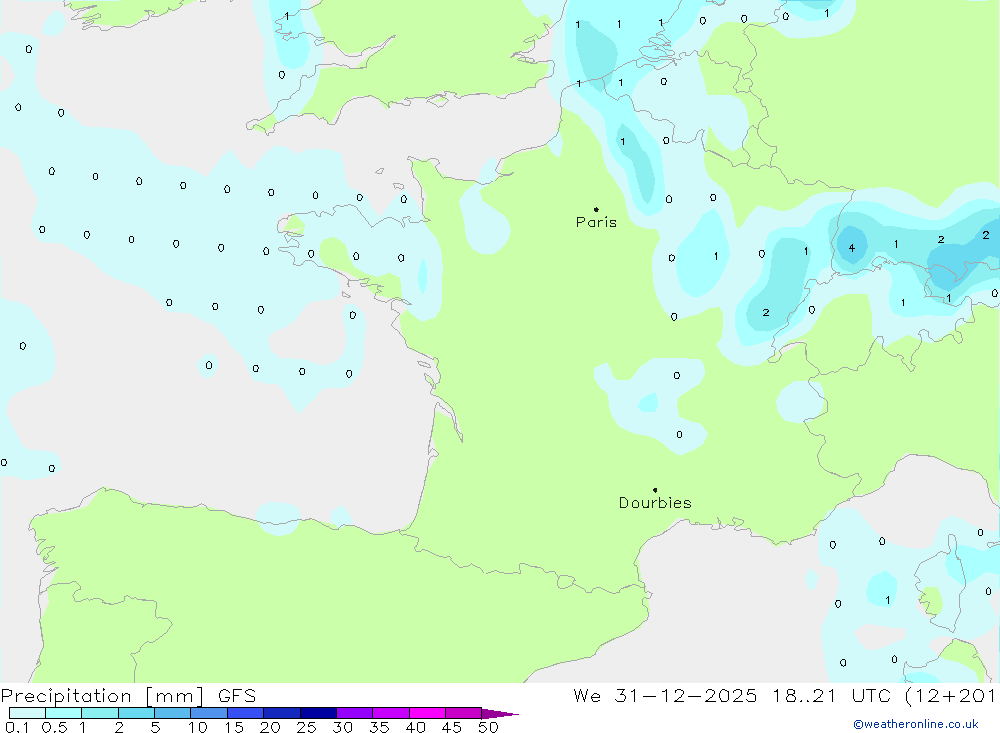Click the date text 'We 31-12-2025'
This screenshot has width=1000, height=733.
coord(665,696)
